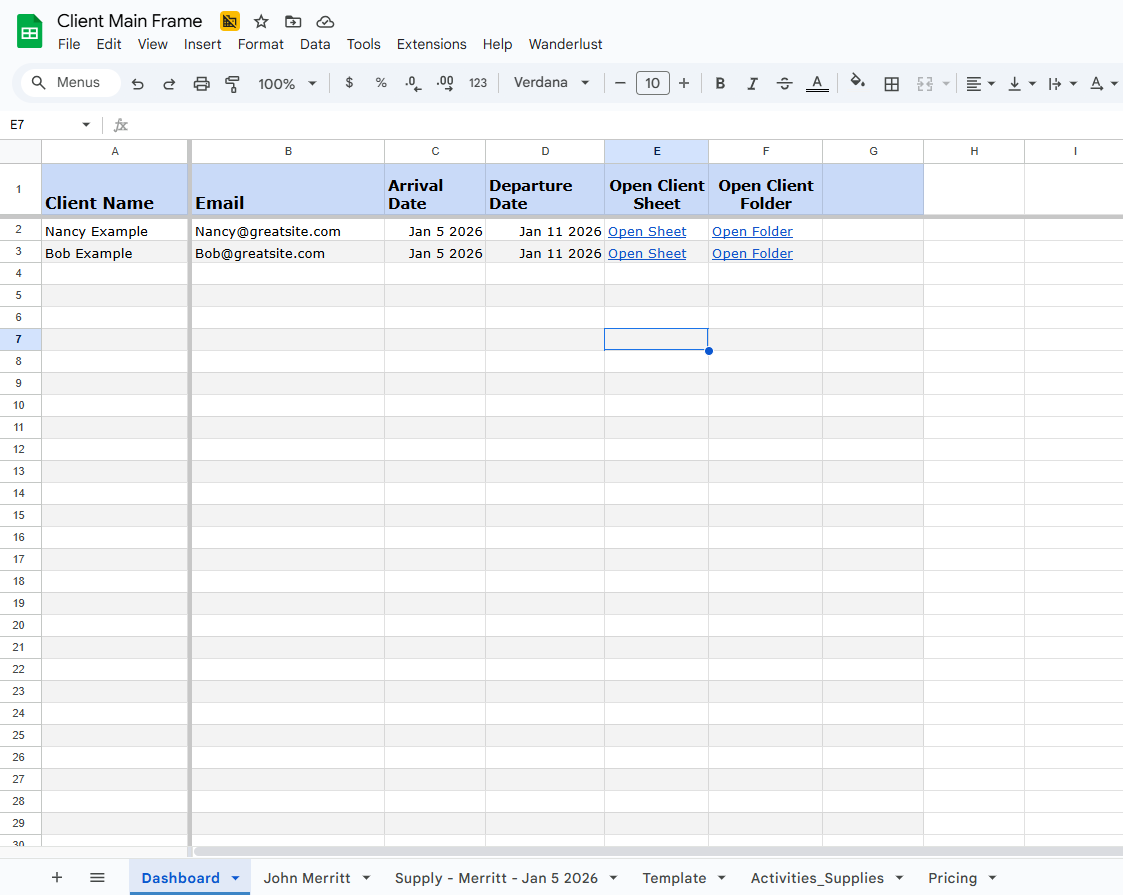
Task: Expand the 100% zoom dropdown
Action: click(287, 84)
